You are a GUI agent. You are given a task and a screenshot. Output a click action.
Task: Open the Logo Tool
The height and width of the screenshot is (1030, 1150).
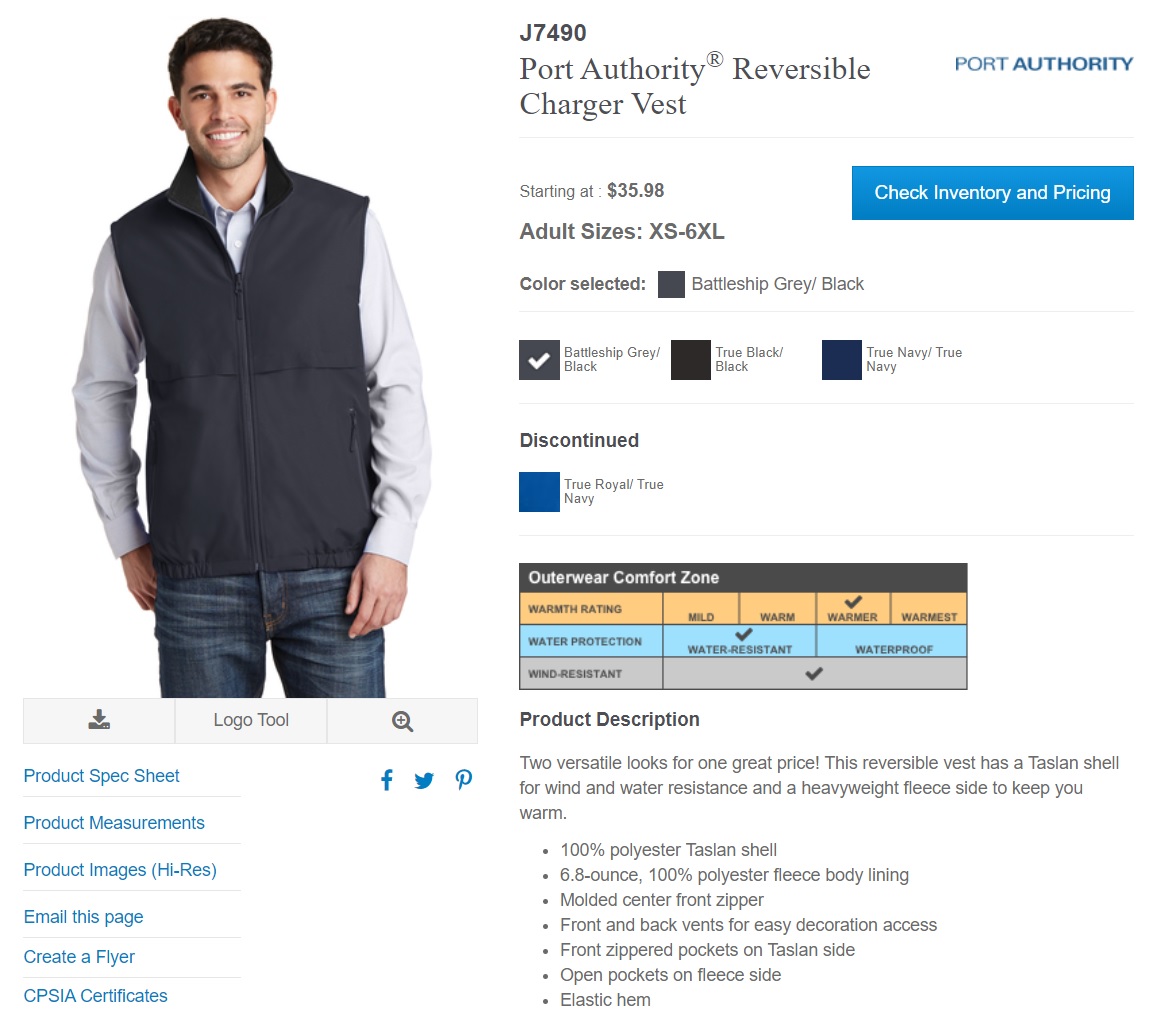[251, 720]
